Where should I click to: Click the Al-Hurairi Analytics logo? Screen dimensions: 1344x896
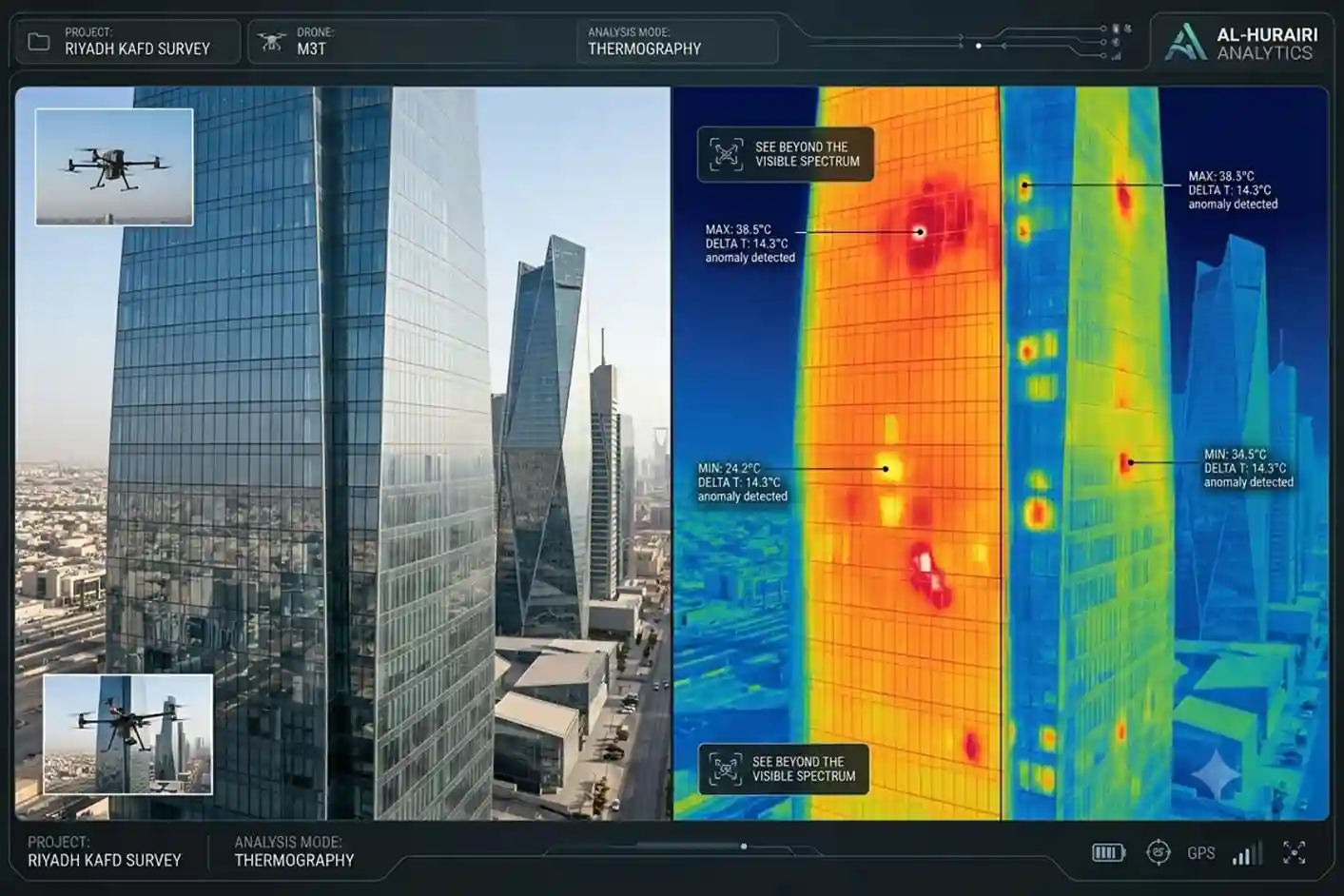(1241, 43)
